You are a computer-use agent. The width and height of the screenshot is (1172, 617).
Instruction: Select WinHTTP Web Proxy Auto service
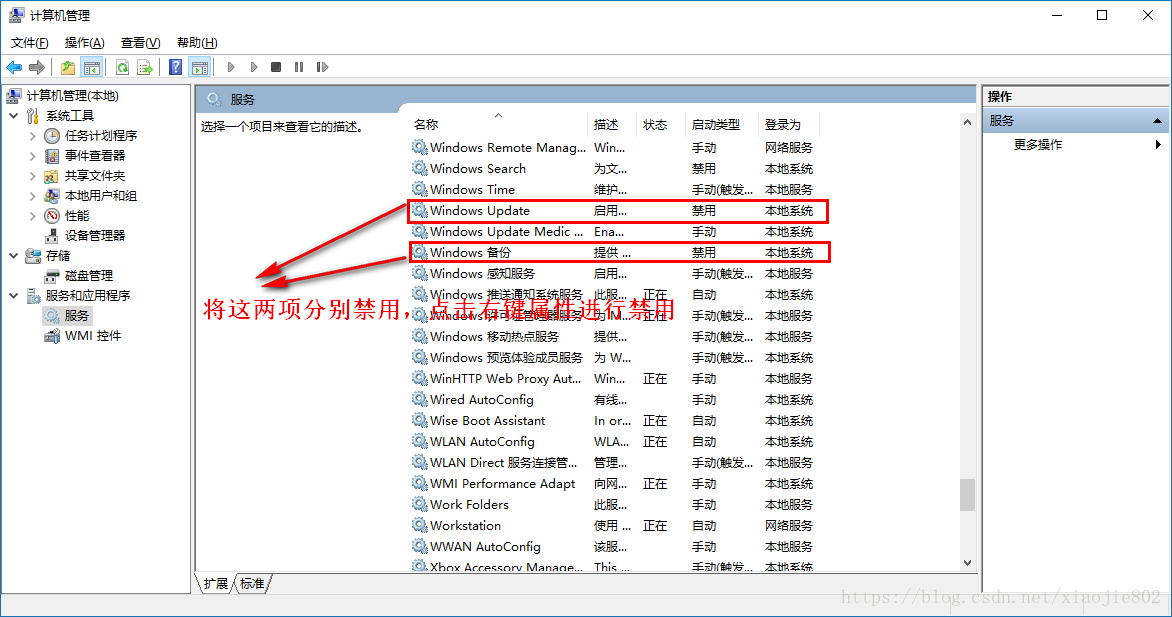[x=613, y=379]
